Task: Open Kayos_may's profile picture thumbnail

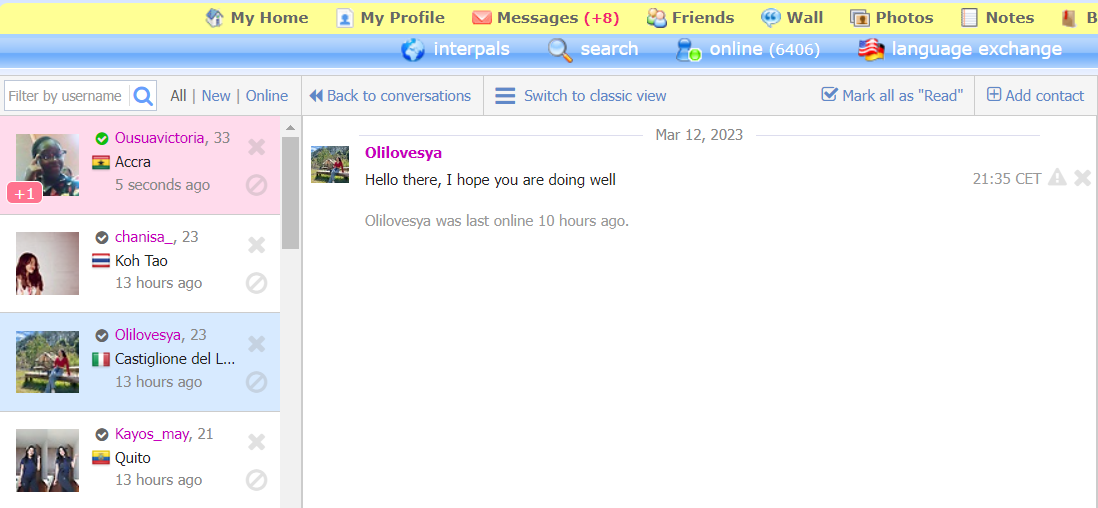Action: coord(47,460)
